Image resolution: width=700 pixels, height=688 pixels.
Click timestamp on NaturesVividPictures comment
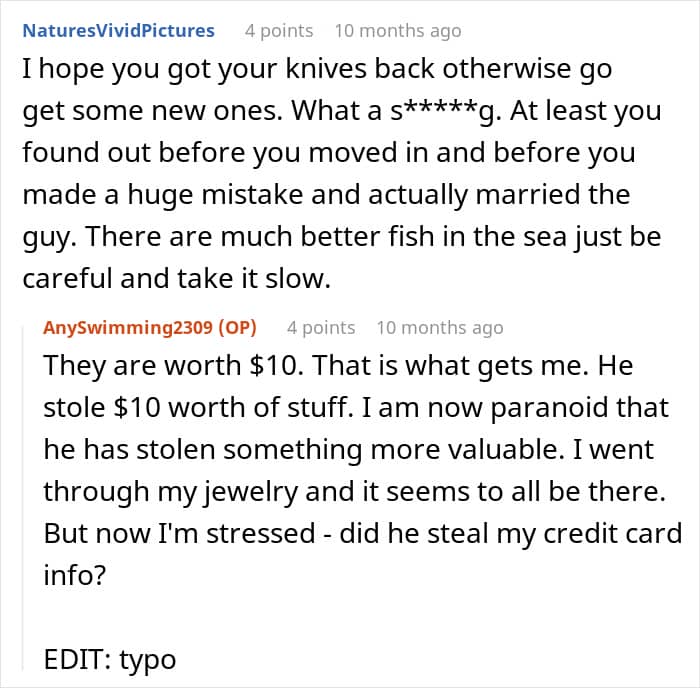[x=397, y=31]
